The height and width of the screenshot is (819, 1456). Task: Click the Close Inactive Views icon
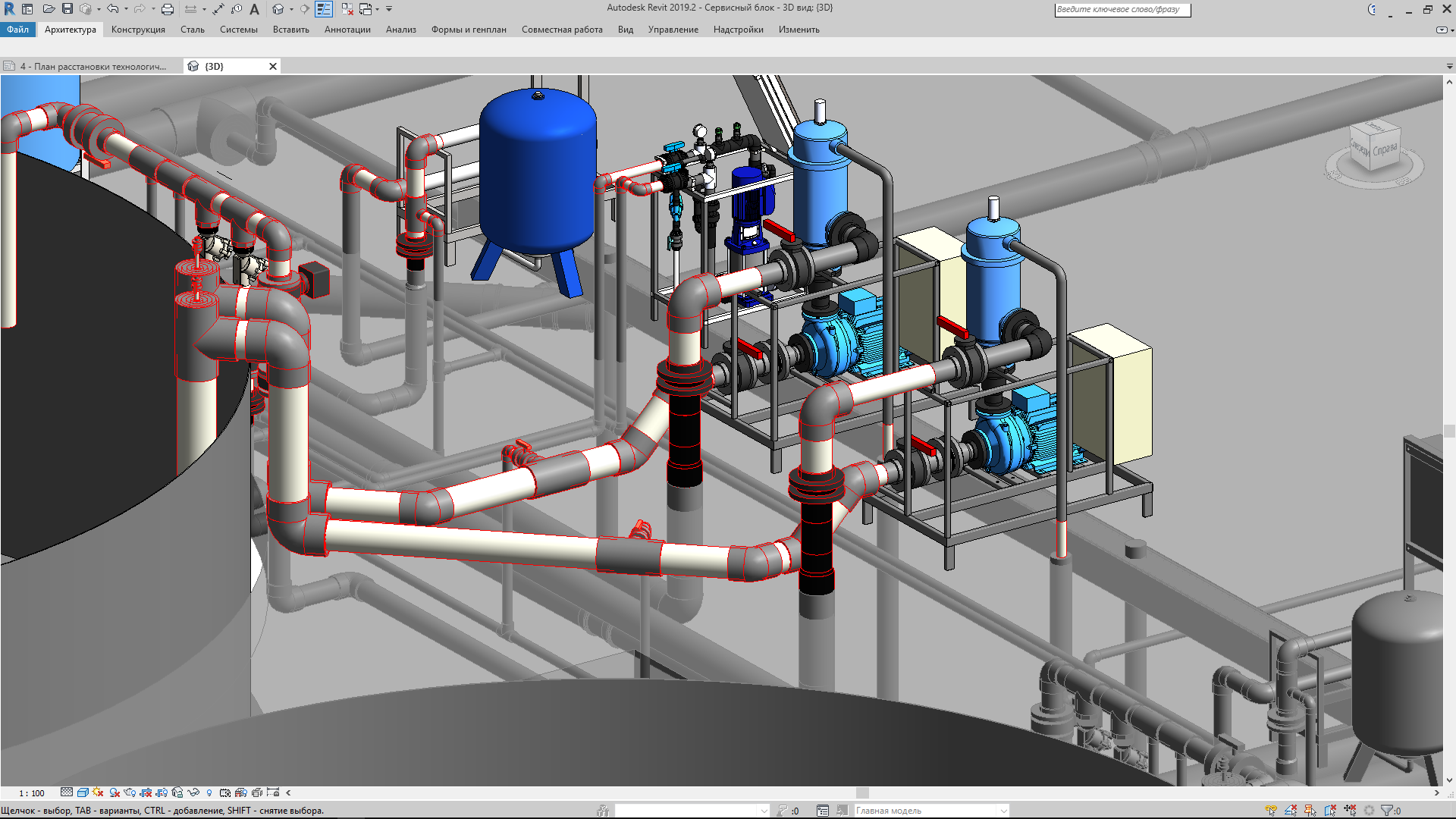pyautogui.click(x=347, y=9)
